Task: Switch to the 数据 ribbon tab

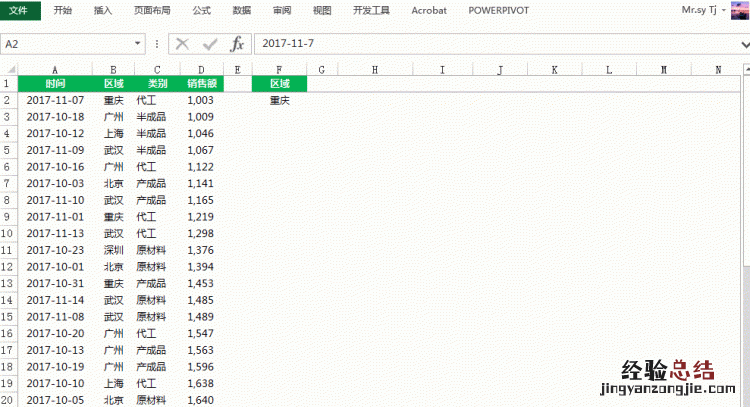Action: pos(241,10)
